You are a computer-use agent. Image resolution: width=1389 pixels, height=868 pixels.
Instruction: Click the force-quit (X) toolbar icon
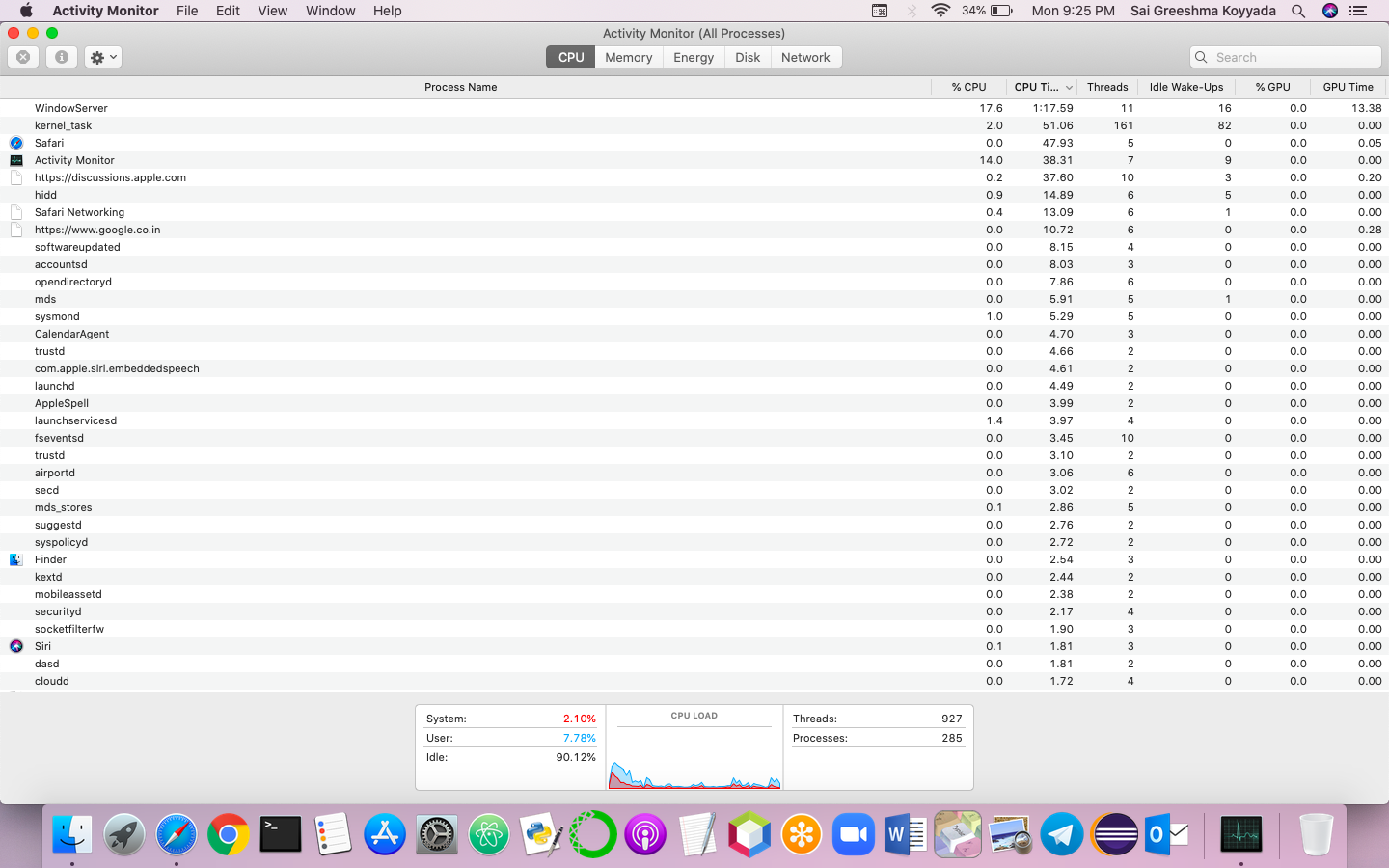[22, 56]
